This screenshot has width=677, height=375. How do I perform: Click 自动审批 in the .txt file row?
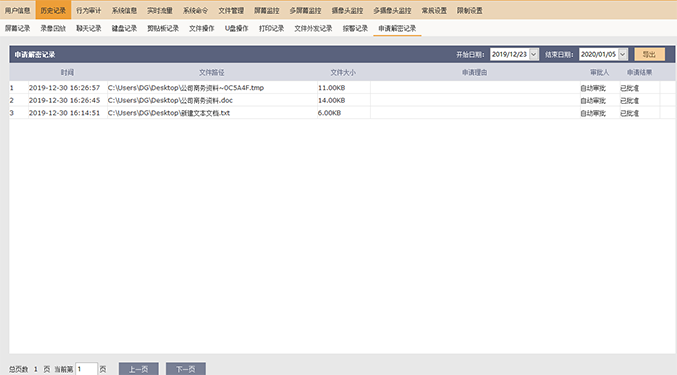pos(593,113)
